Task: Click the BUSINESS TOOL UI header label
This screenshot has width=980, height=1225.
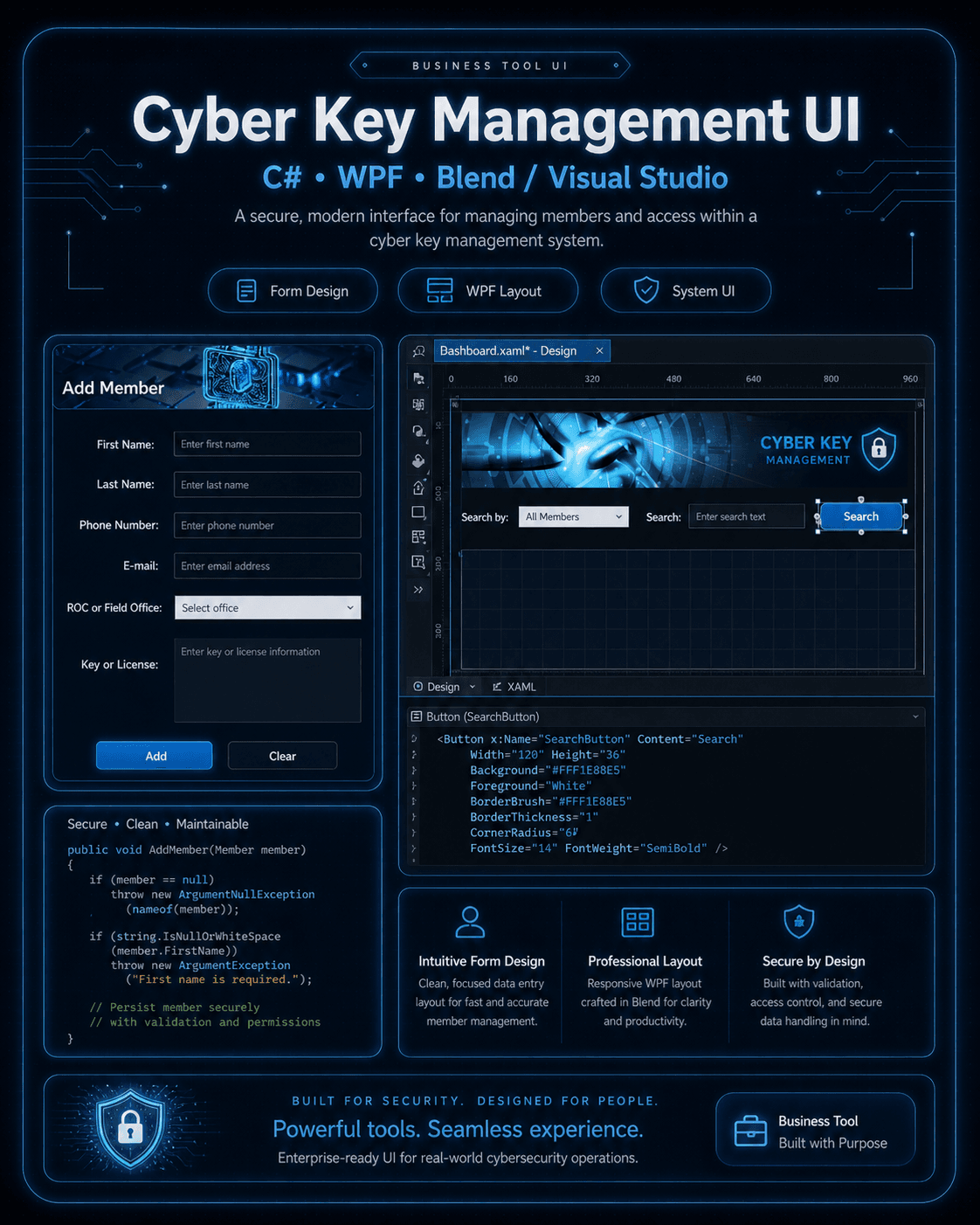Action: point(490,66)
